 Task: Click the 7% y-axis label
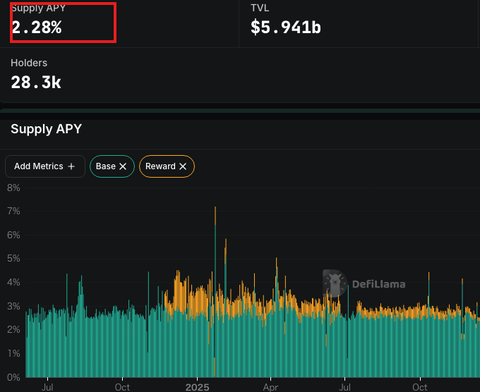[x=13, y=211]
